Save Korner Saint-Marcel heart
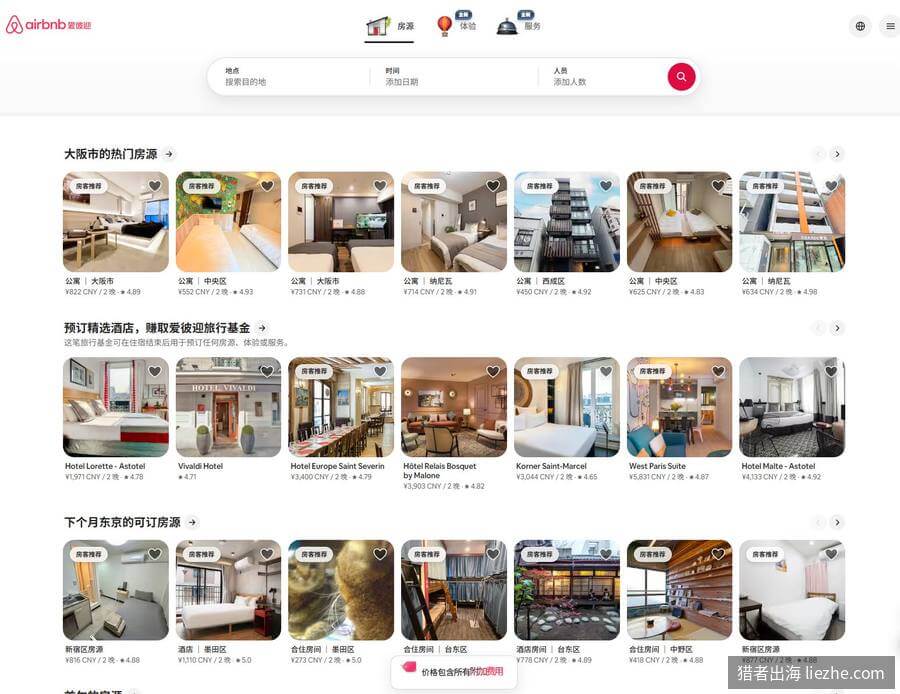Viewport: 900px width, 694px height. coord(606,371)
